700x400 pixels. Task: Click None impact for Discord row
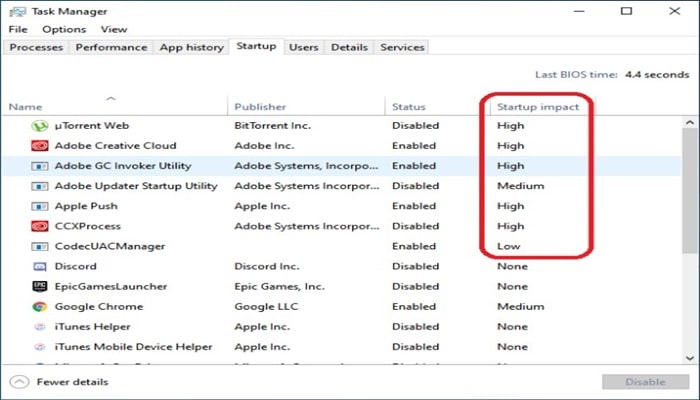(x=512, y=267)
